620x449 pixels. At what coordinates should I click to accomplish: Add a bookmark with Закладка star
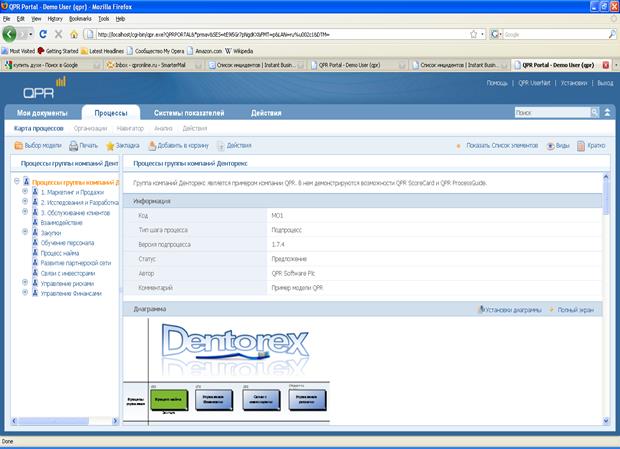click(x=110, y=146)
